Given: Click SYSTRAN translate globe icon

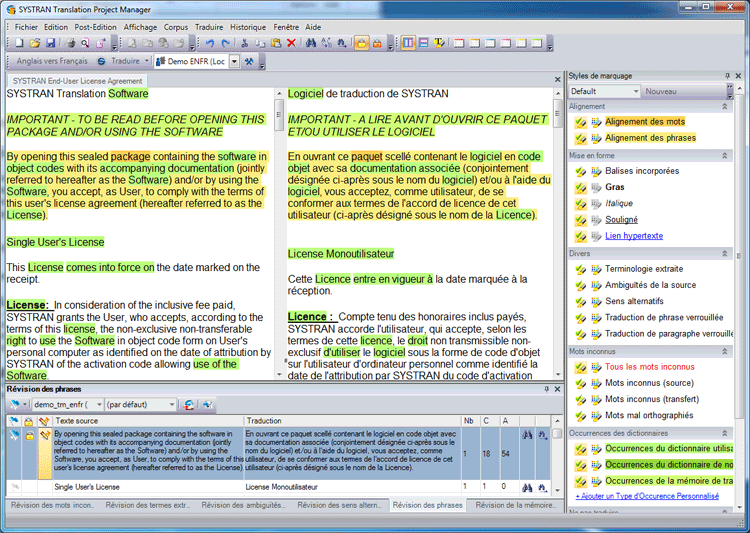Looking at the screenshot, I should pyautogui.click(x=101, y=61).
